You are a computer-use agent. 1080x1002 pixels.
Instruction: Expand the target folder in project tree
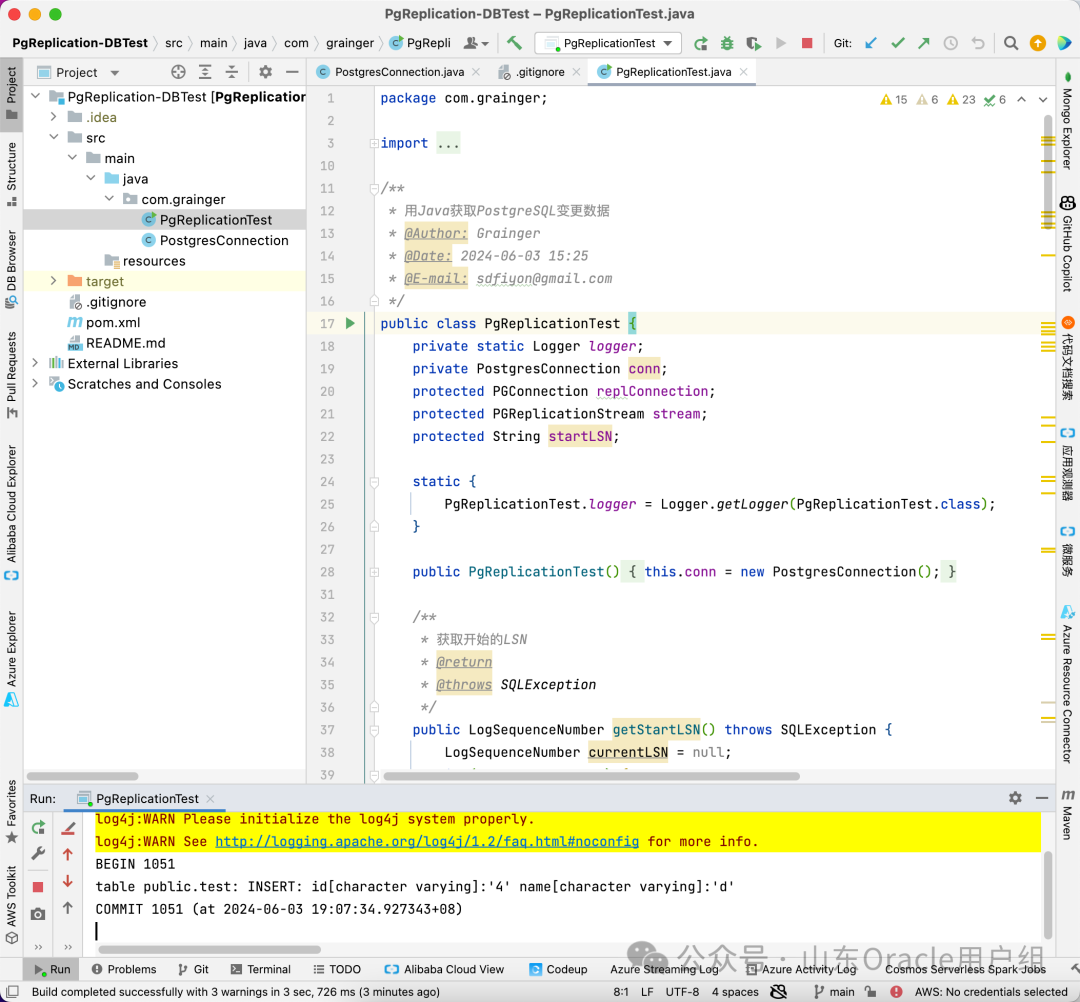tap(54, 282)
